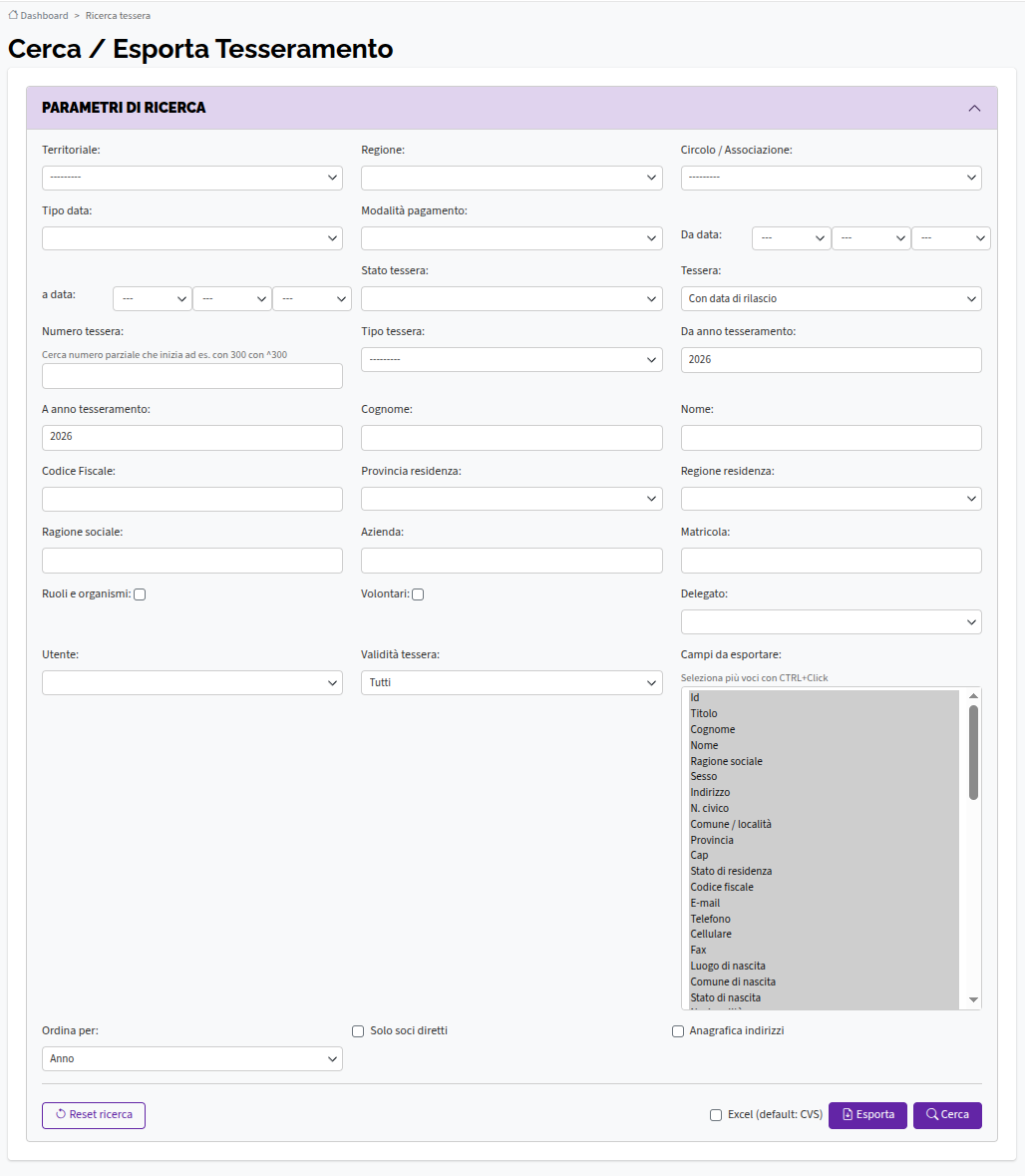Enable Excel export format checkbox

pyautogui.click(x=716, y=1115)
